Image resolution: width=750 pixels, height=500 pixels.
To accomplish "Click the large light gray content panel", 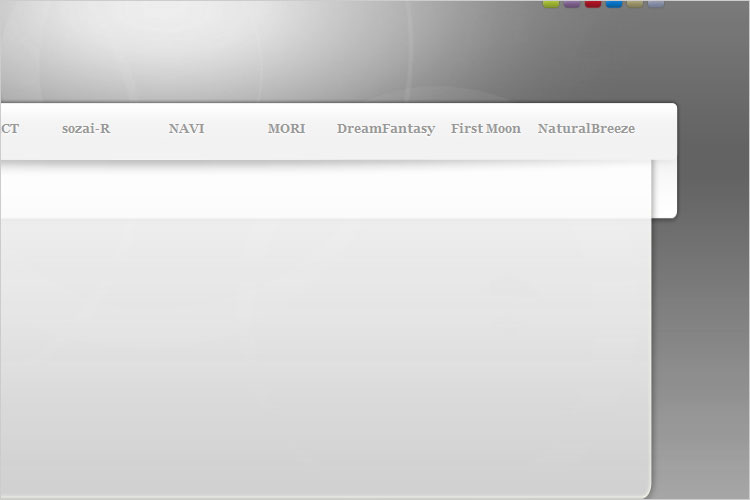I will [320, 350].
